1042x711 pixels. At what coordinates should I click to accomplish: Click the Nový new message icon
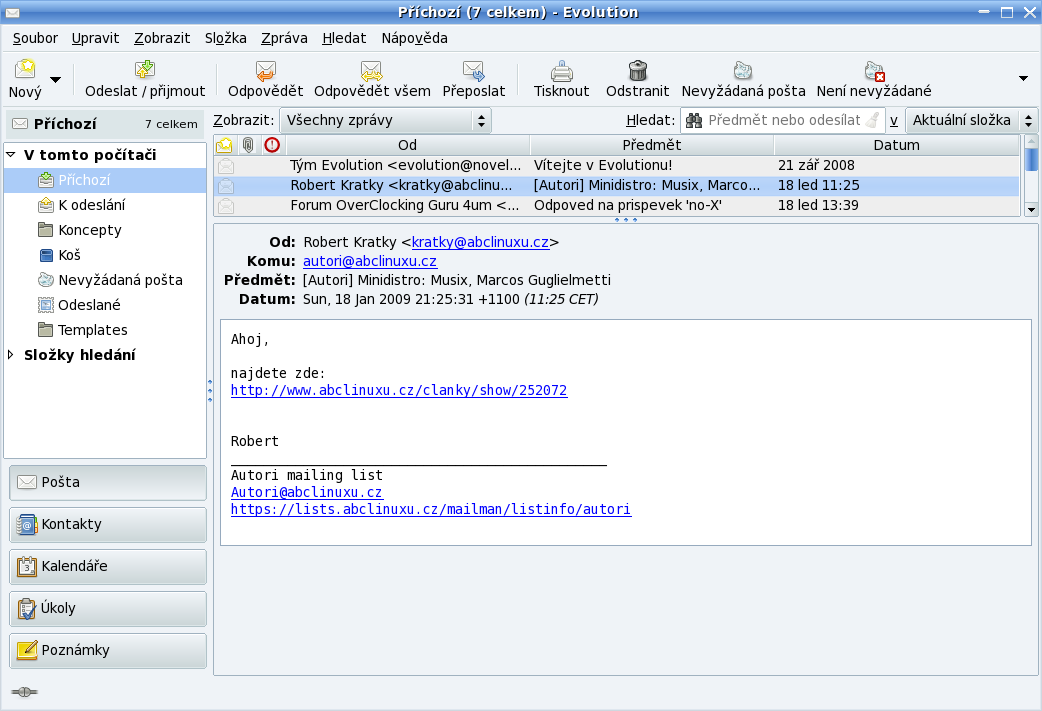click(25, 69)
